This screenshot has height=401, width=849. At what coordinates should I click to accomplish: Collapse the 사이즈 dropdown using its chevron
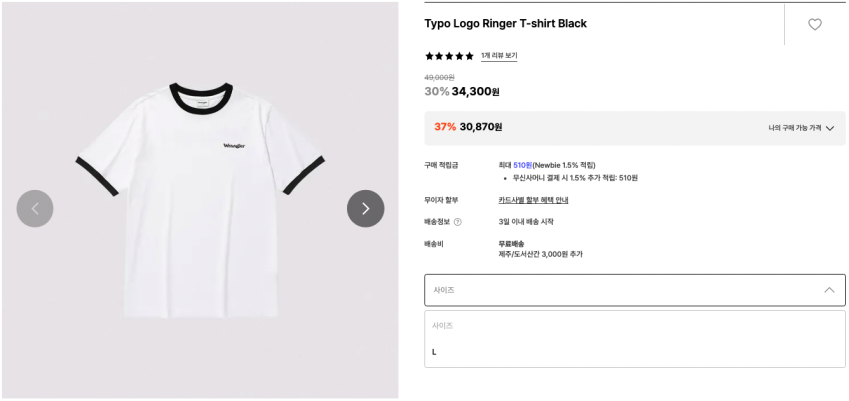point(829,290)
